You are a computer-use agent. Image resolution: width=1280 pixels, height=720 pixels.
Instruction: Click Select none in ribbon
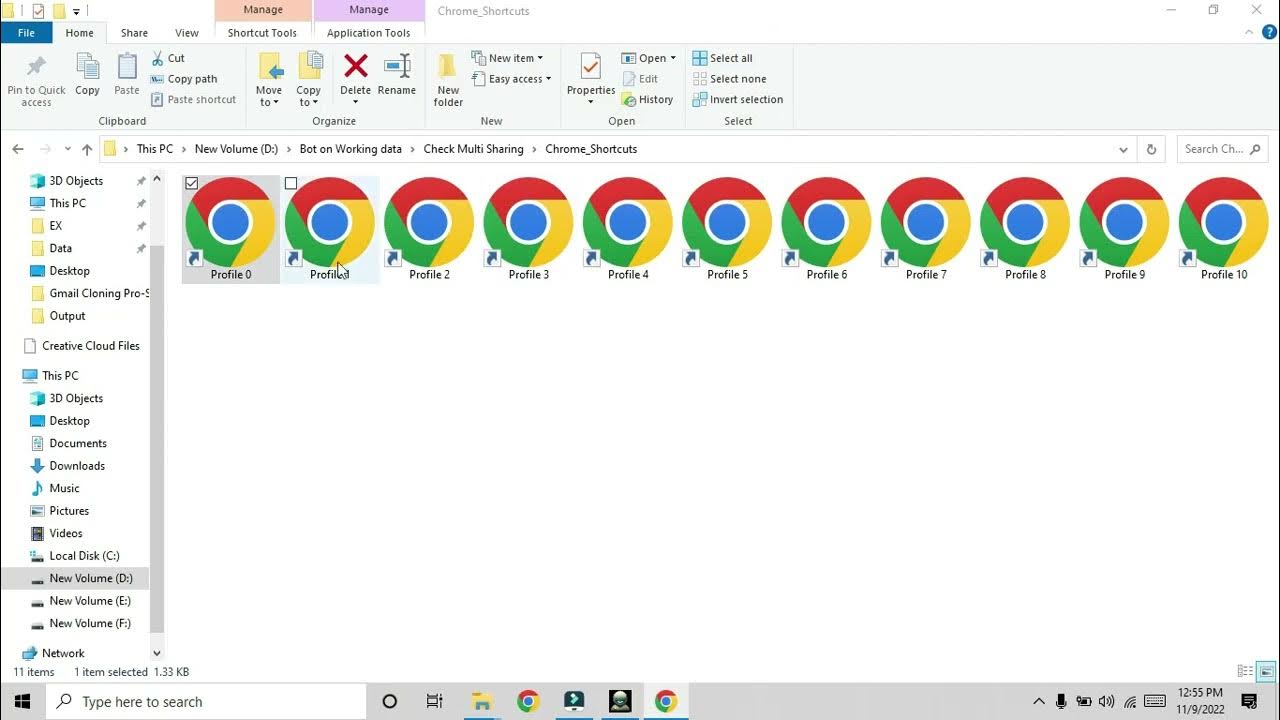(x=729, y=79)
